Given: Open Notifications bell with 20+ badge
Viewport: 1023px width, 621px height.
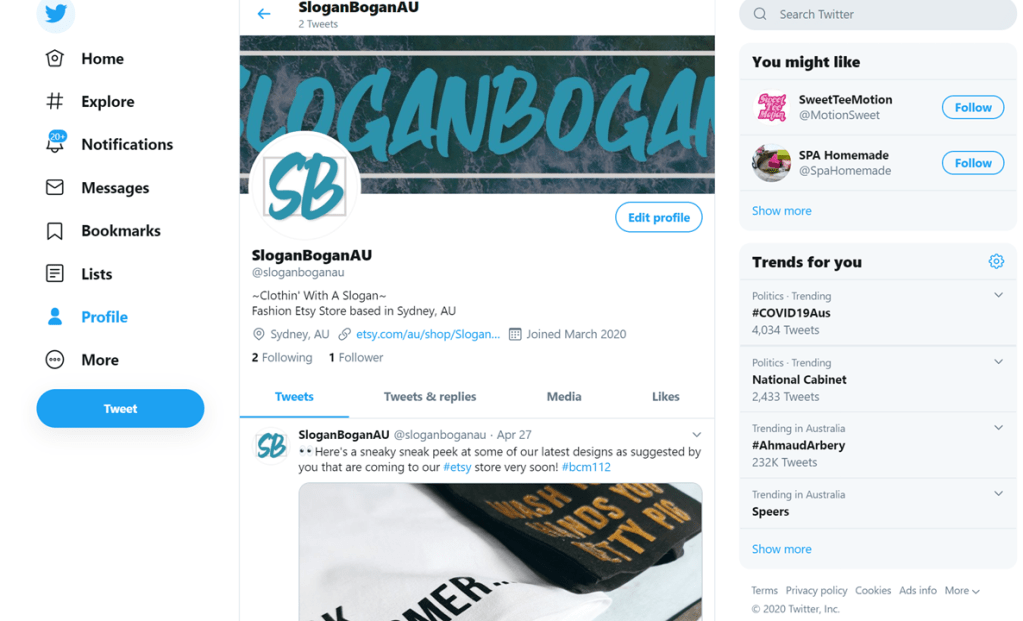Looking at the screenshot, I should (x=55, y=142).
